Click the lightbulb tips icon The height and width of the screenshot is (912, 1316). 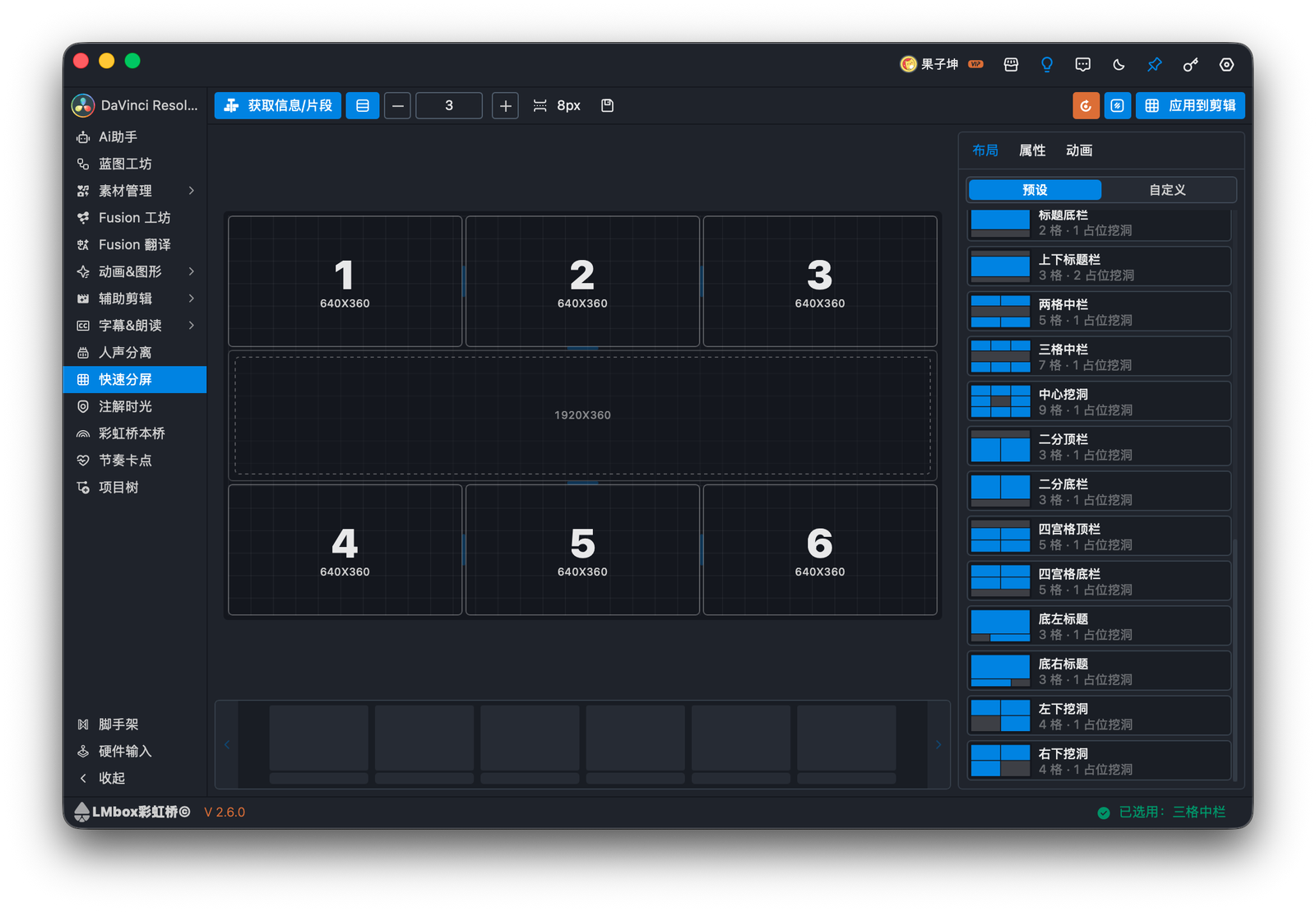1047,64
